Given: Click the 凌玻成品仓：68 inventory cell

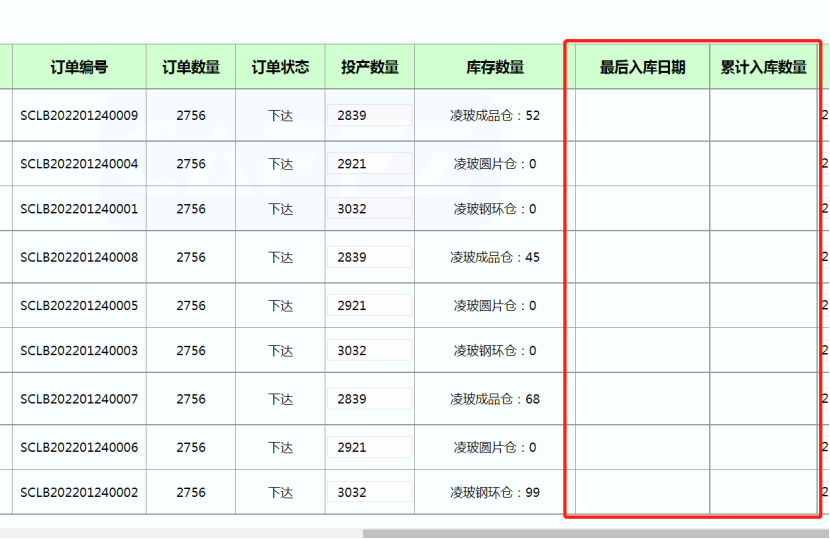Looking at the screenshot, I should click(494, 399).
